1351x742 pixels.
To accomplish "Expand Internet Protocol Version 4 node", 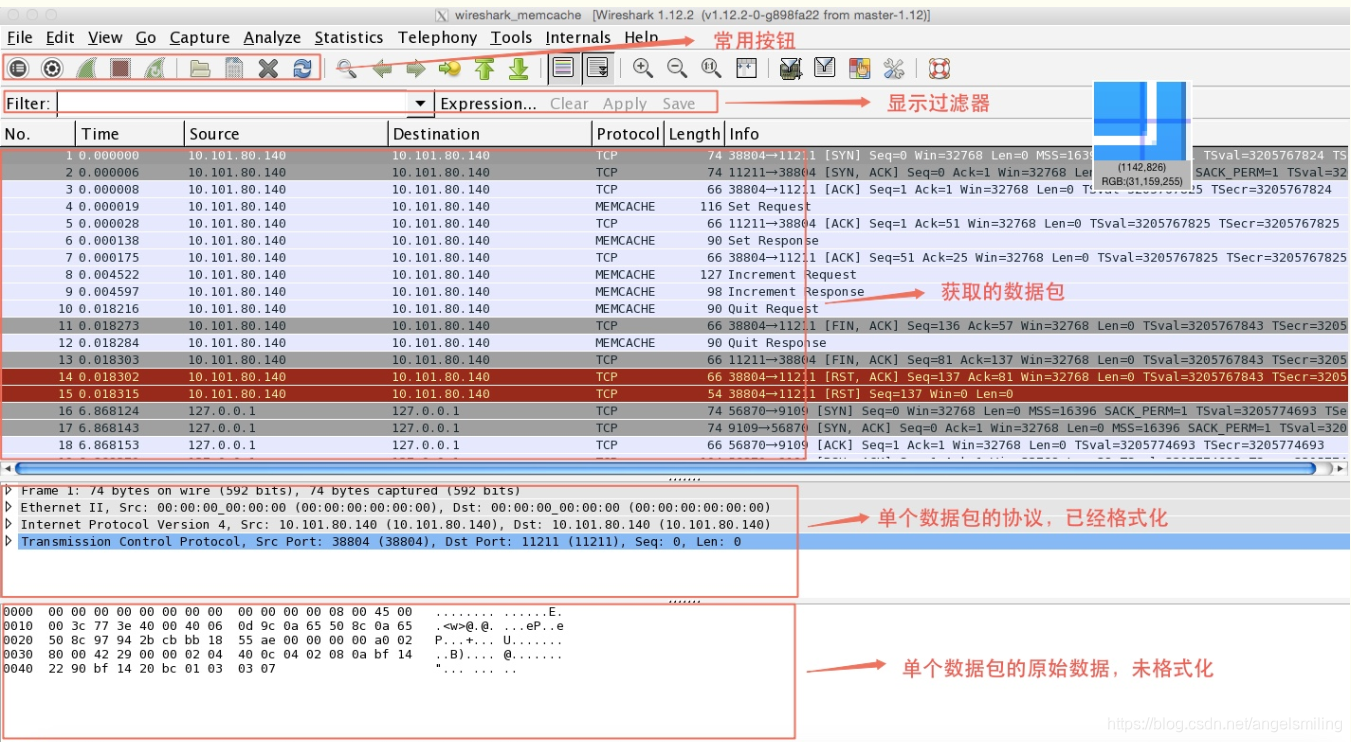I will point(9,524).
